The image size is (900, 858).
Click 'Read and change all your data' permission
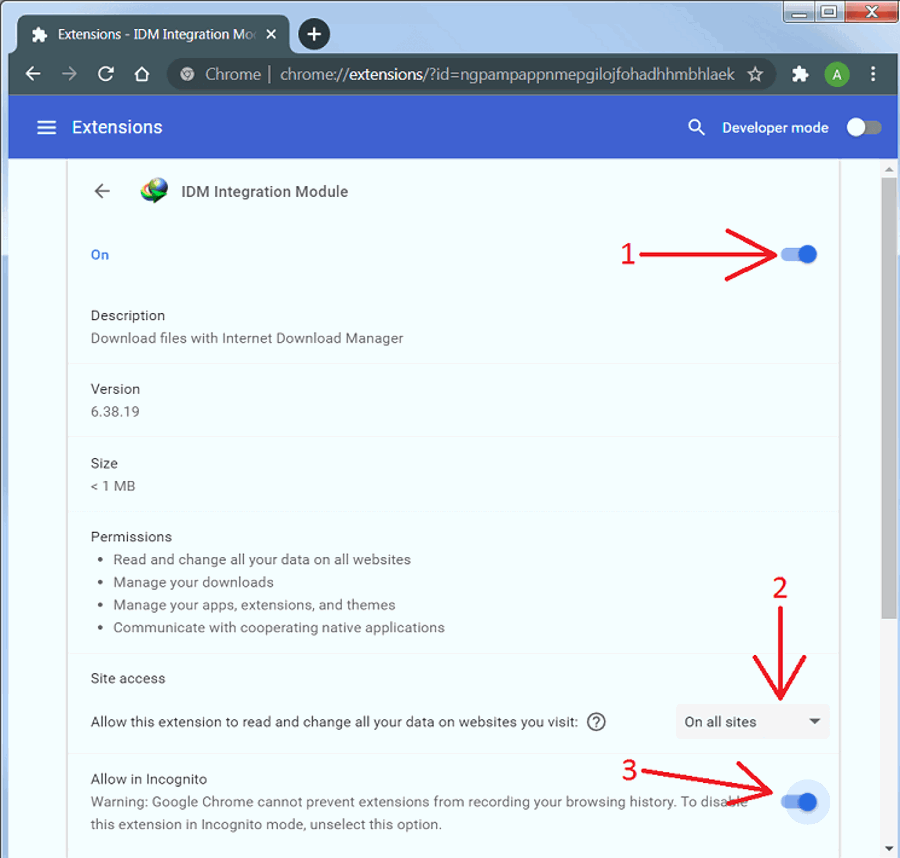click(x=262, y=560)
